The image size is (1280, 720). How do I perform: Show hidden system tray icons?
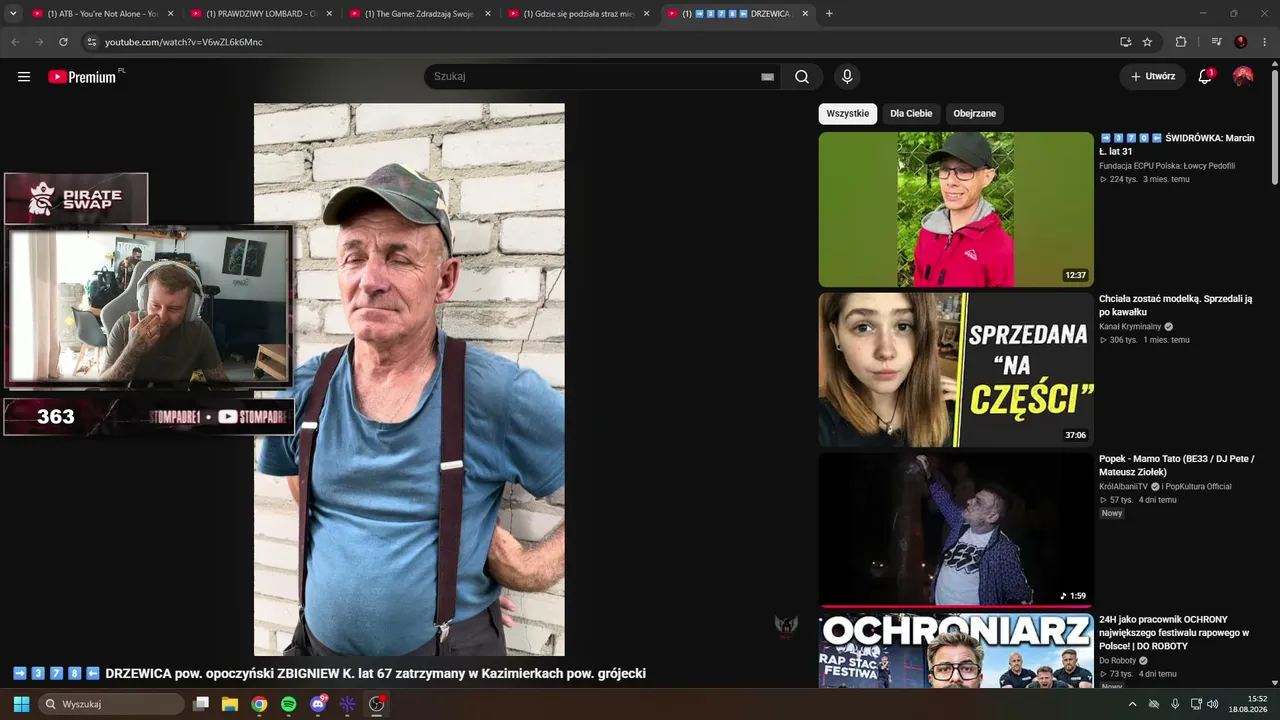pyautogui.click(x=1132, y=704)
